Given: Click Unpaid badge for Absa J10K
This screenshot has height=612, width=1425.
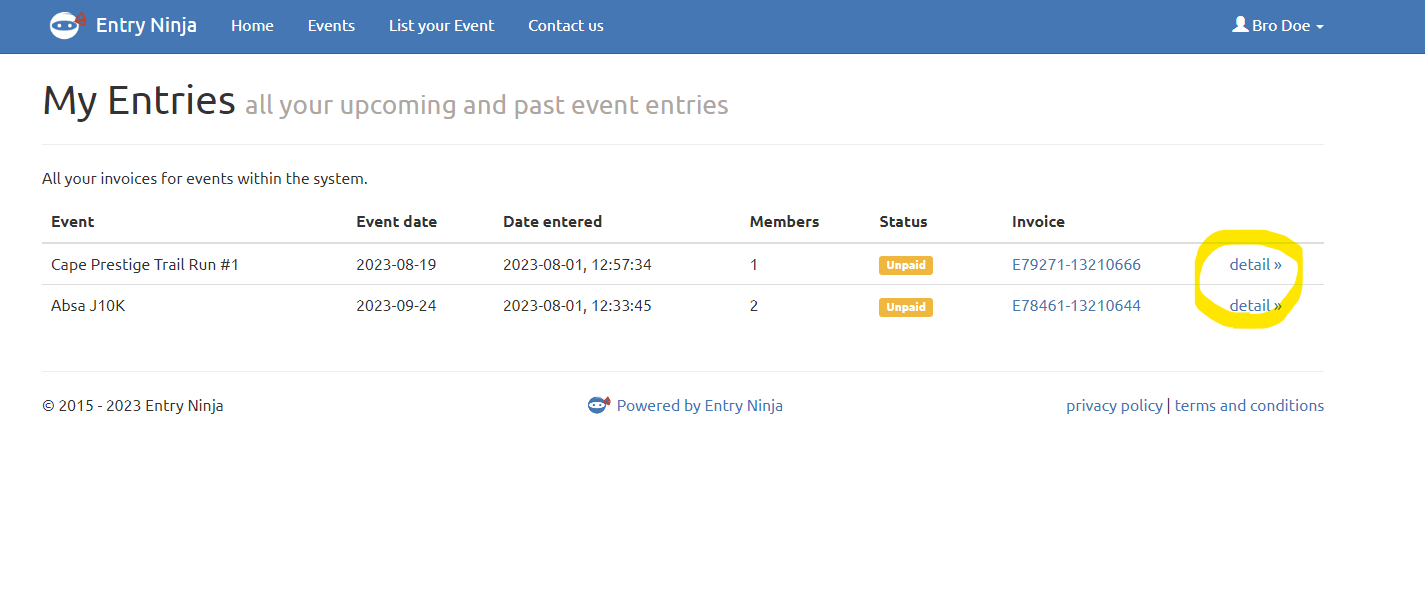Looking at the screenshot, I should pyautogui.click(x=905, y=307).
